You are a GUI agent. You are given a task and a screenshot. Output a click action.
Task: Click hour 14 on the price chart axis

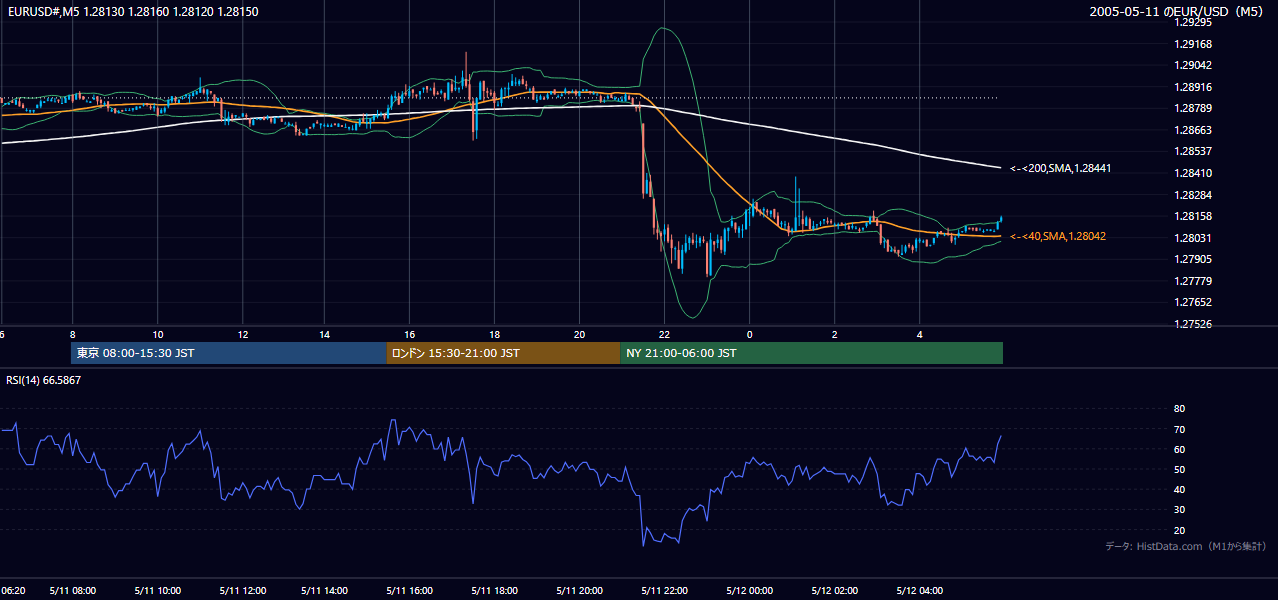tap(326, 334)
